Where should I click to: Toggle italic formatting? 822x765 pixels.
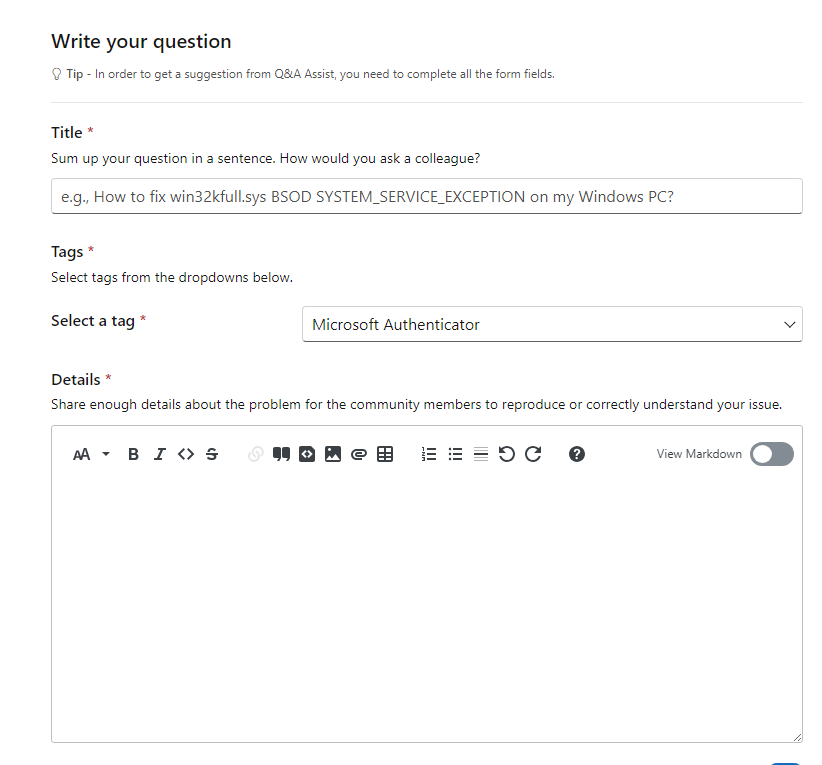tap(159, 454)
